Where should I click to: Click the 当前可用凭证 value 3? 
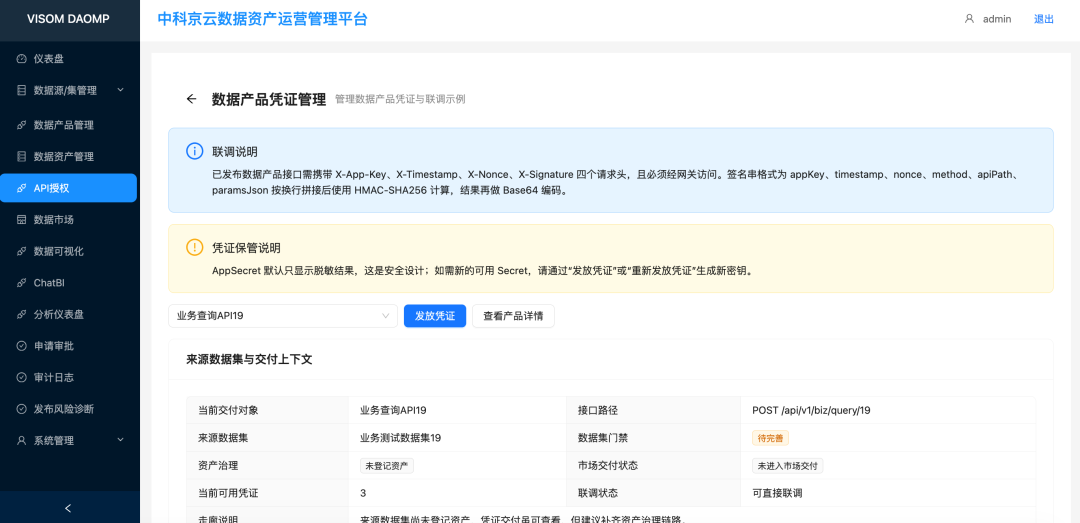click(363, 493)
